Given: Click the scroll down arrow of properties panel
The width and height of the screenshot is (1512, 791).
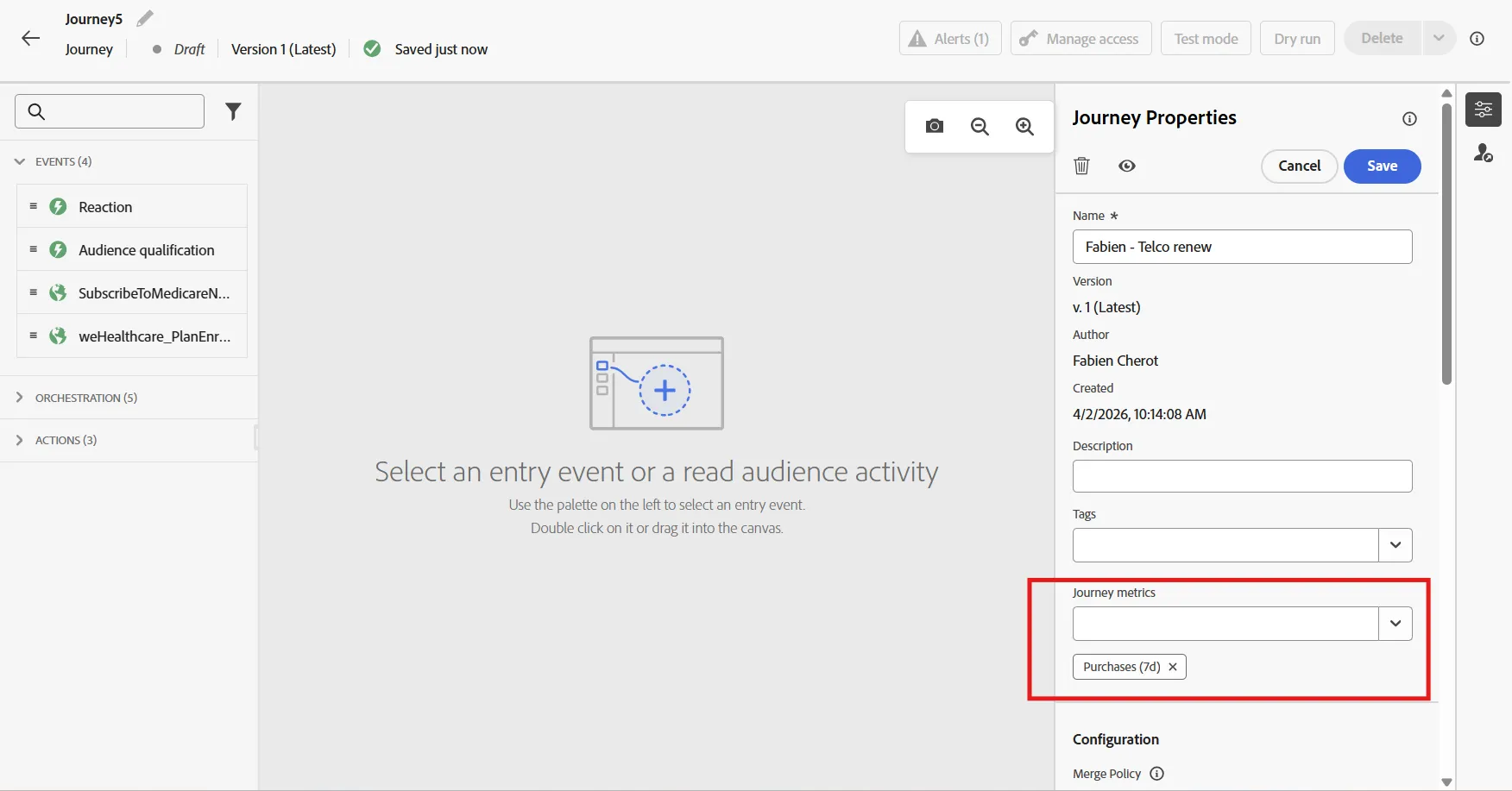Looking at the screenshot, I should [1447, 782].
